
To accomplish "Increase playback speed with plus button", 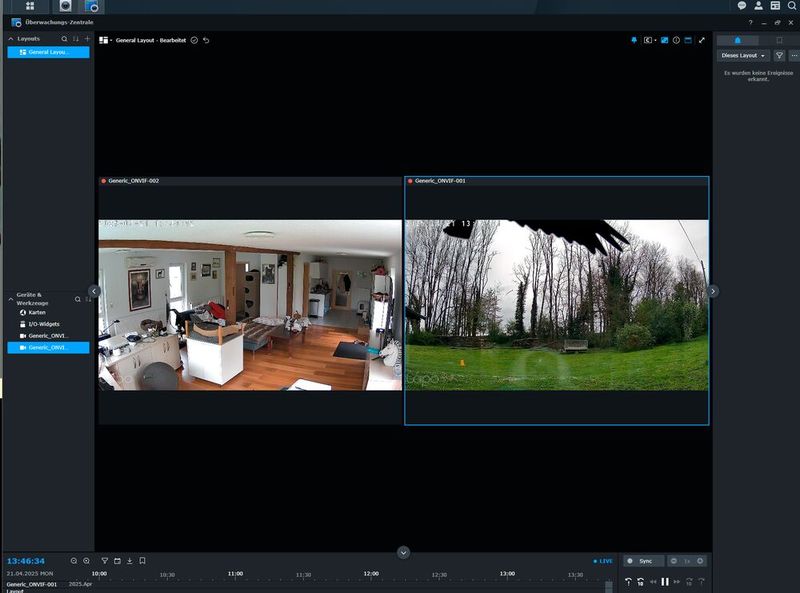I will (700, 561).
